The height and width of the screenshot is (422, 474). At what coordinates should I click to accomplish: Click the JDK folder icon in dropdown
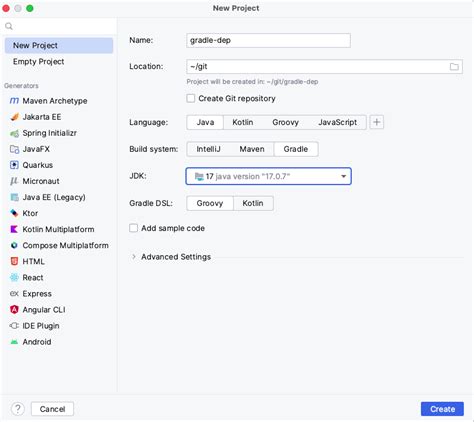tap(199, 176)
